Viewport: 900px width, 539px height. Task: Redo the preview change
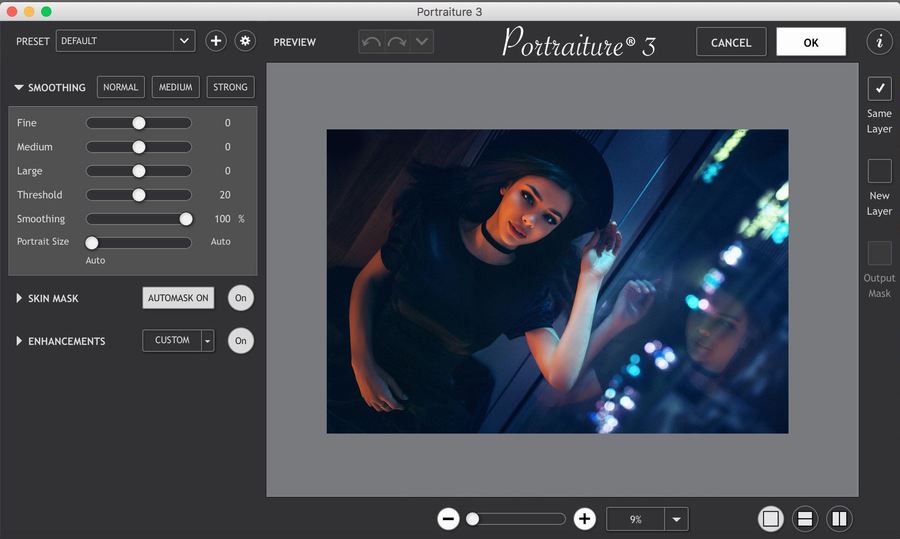pyautogui.click(x=397, y=42)
